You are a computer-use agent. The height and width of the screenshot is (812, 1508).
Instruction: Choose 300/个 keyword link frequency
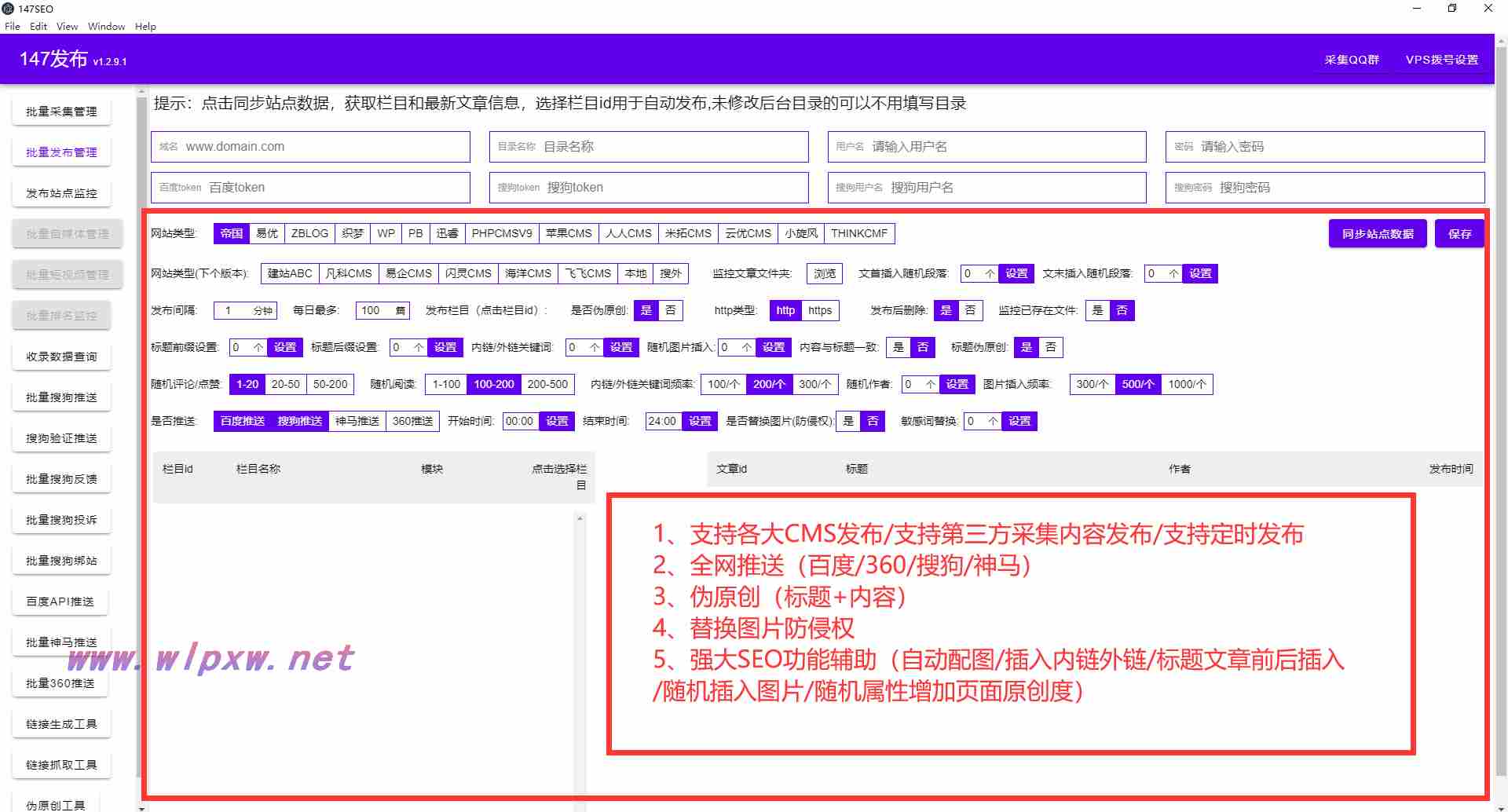coord(814,384)
